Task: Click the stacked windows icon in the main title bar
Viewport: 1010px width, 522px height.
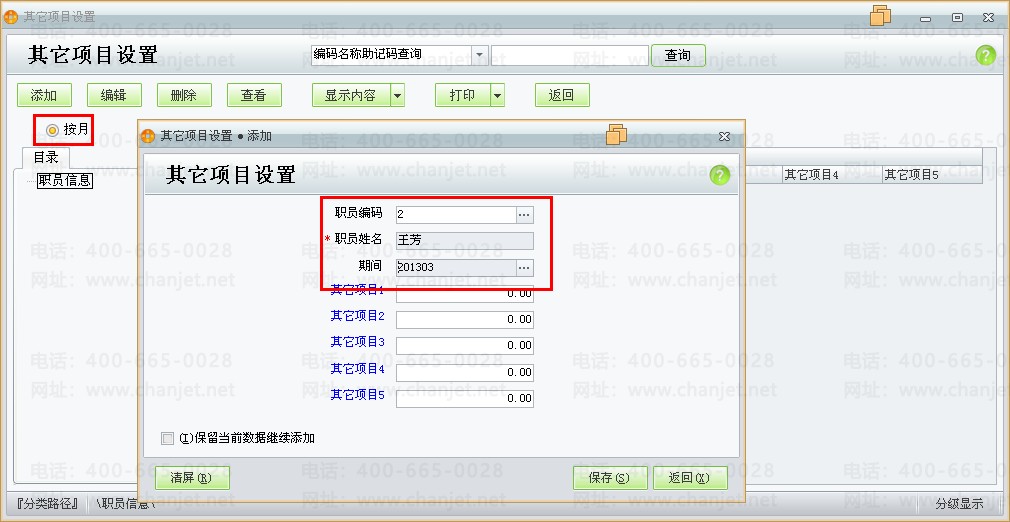Action: [x=880, y=15]
